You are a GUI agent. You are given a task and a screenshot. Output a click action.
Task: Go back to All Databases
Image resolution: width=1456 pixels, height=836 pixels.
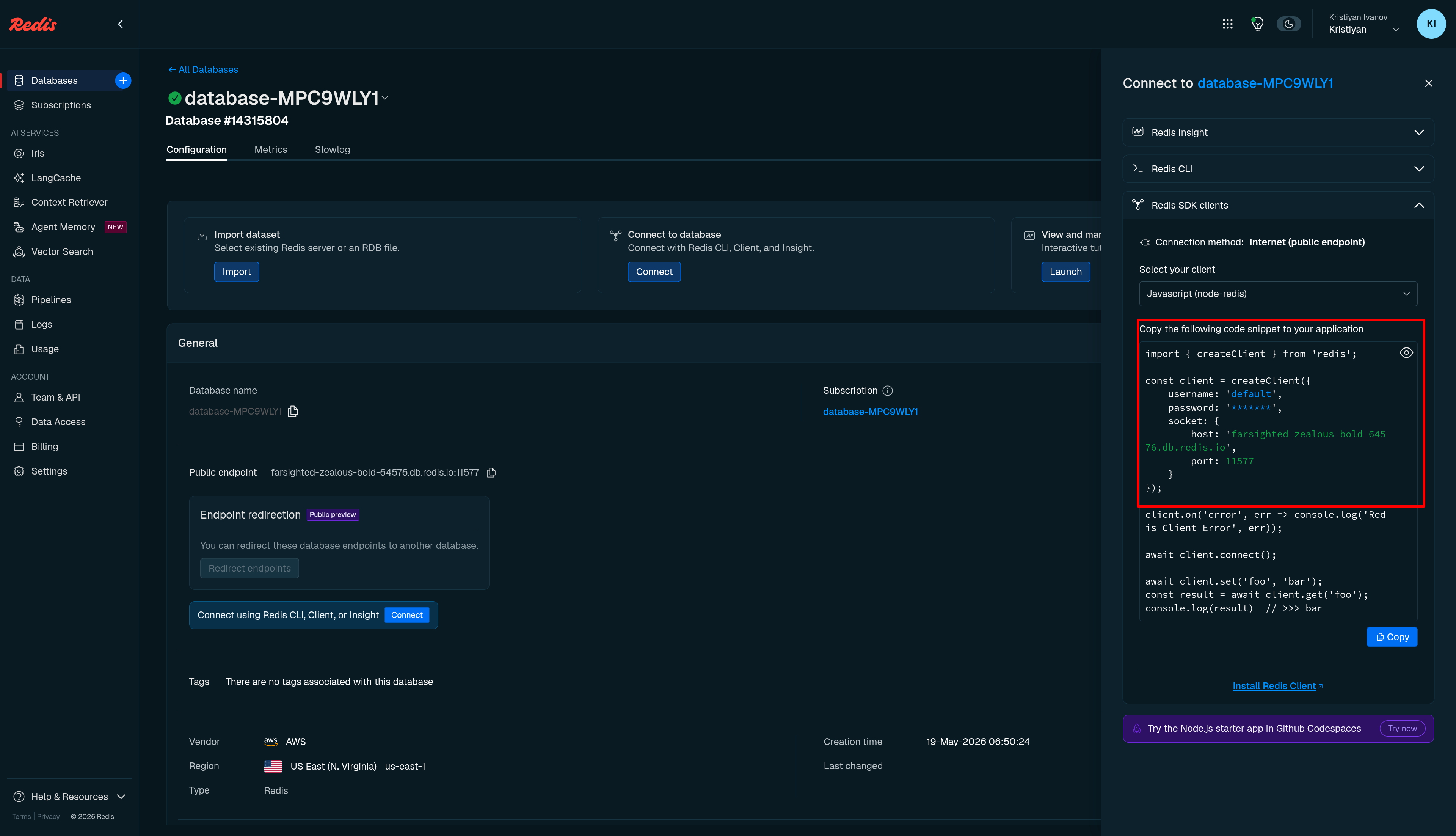click(x=202, y=69)
